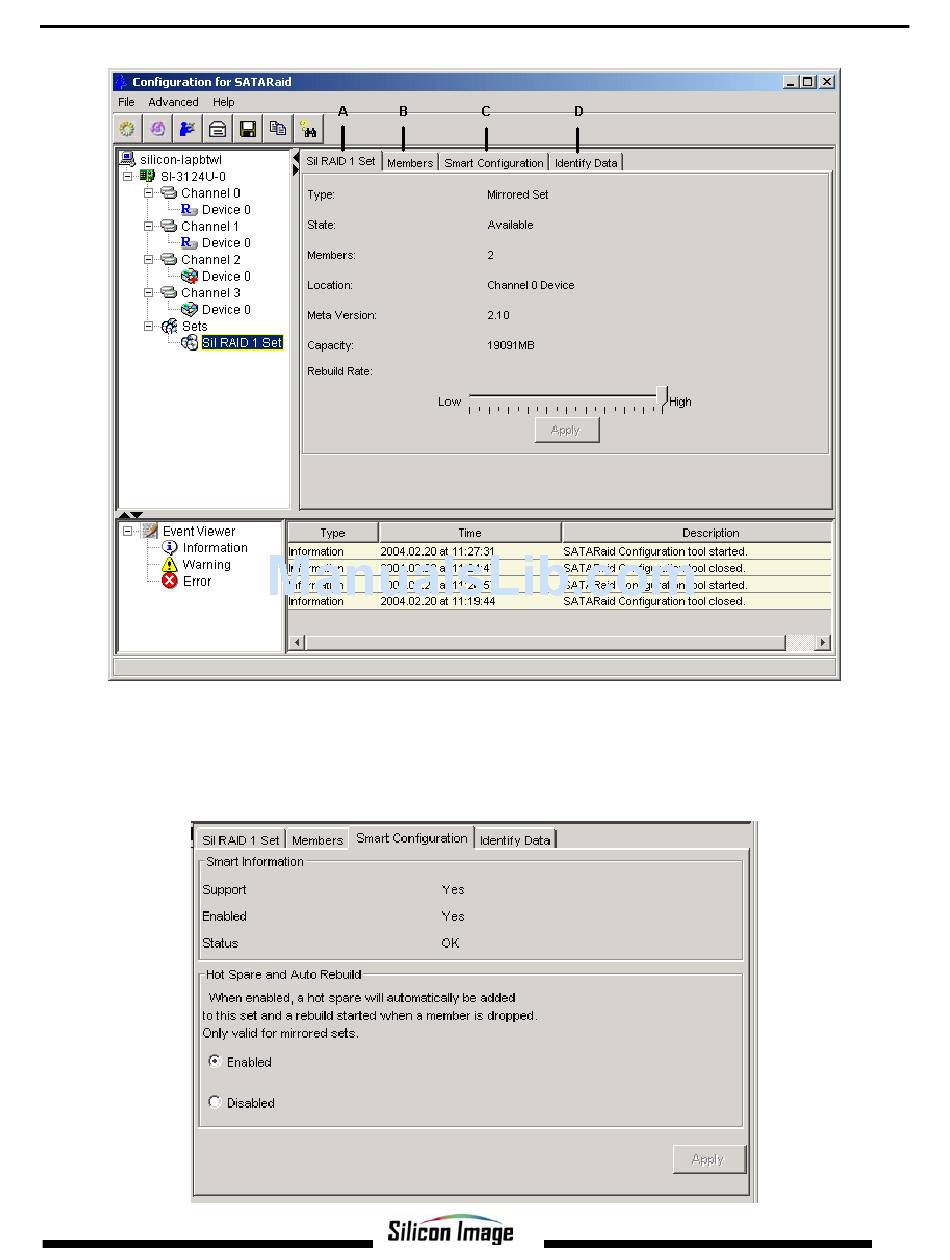Open the Advanced menu
Screen dimensions: 950x1260
coord(173,102)
